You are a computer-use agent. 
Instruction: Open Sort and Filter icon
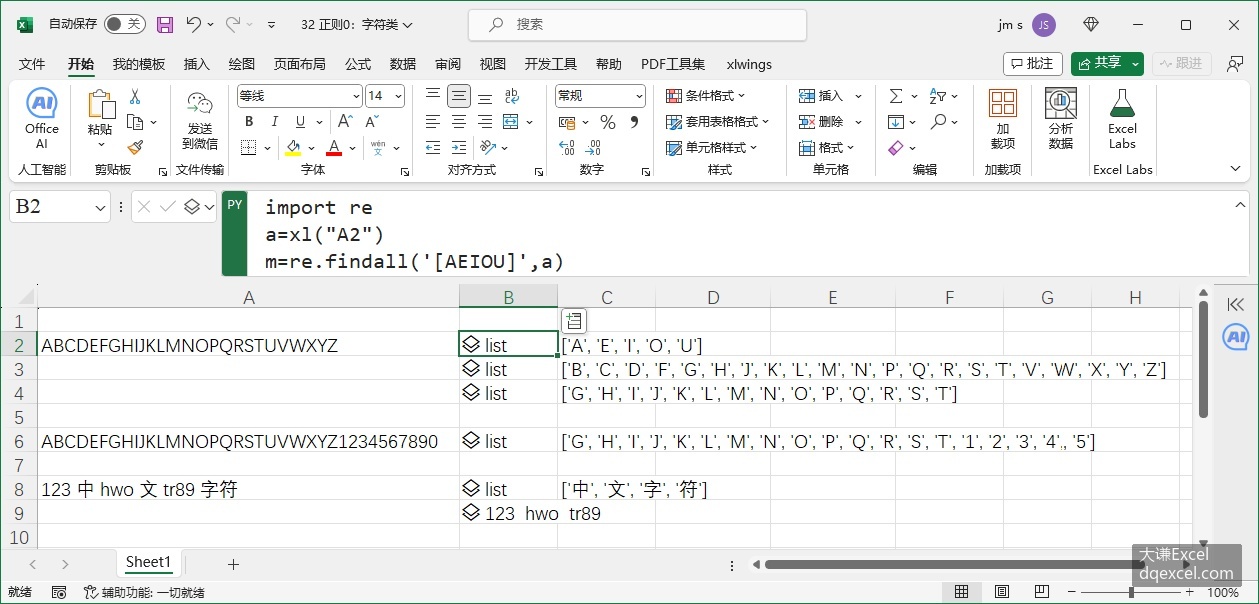[939, 96]
